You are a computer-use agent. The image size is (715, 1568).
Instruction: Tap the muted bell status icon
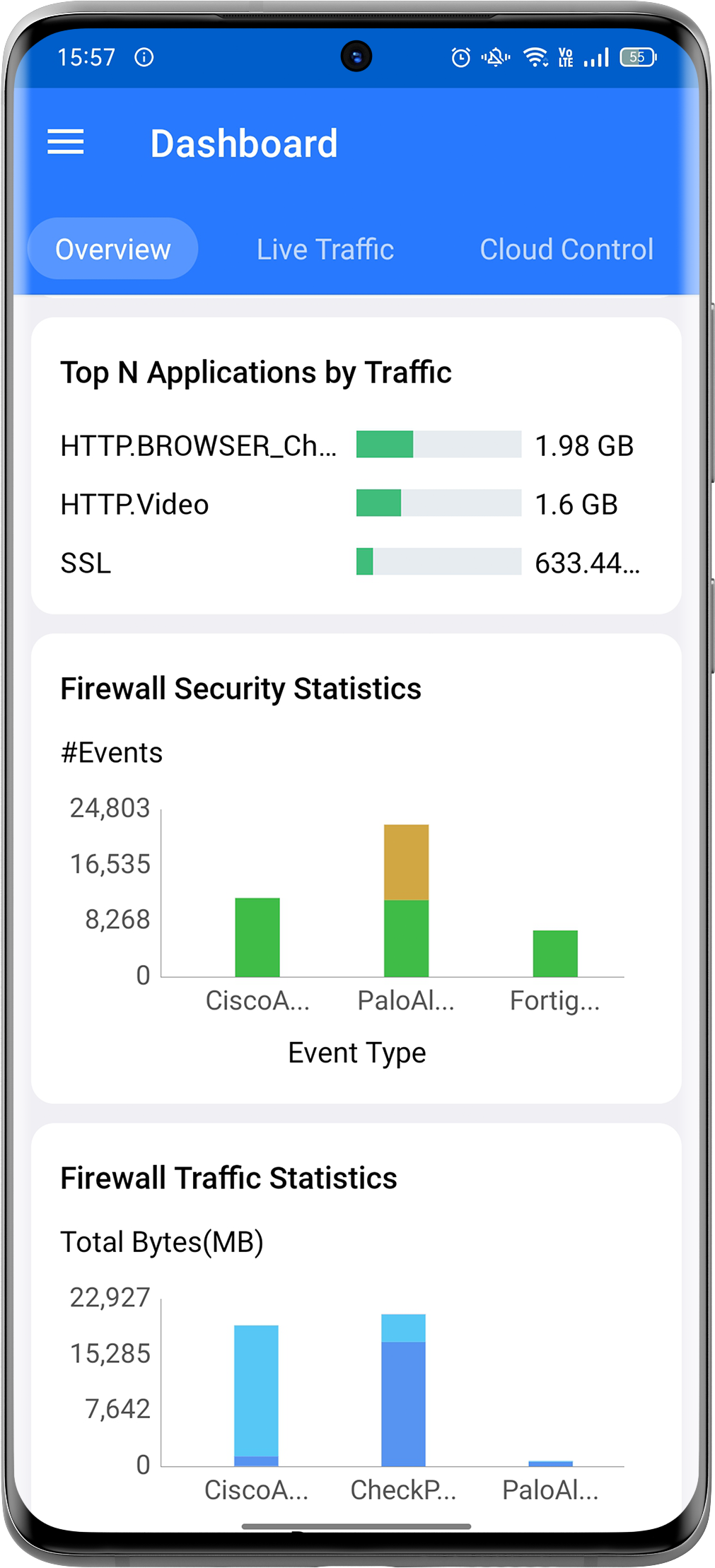pos(496,57)
